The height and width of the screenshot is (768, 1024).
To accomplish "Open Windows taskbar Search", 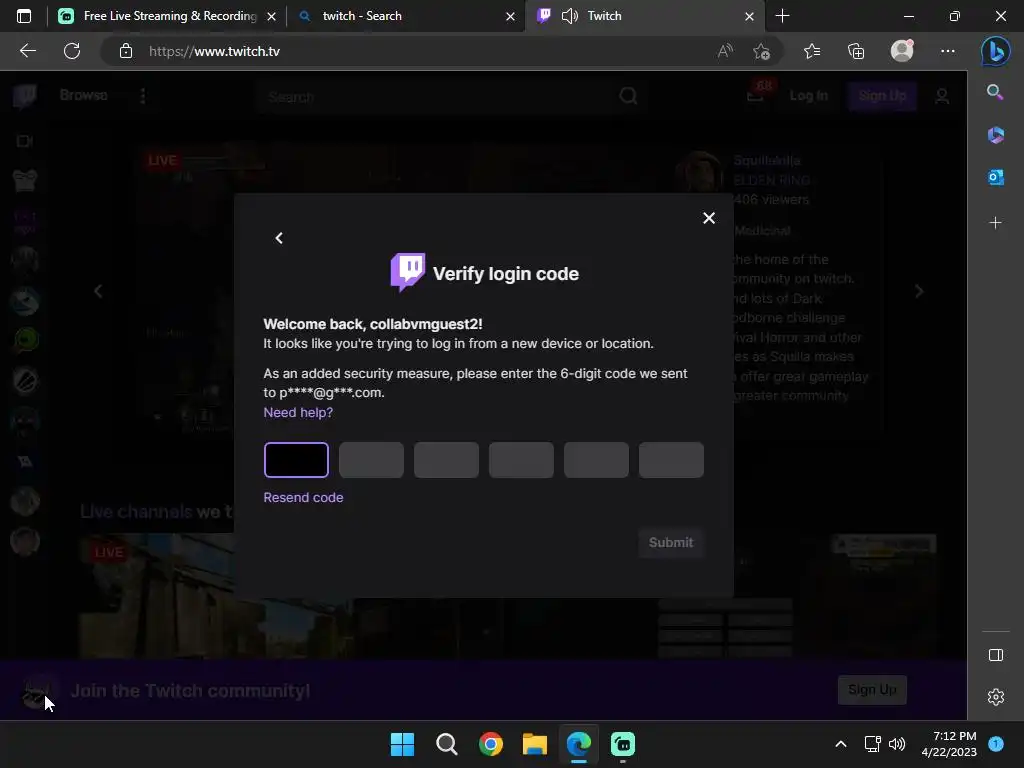I will 447,744.
